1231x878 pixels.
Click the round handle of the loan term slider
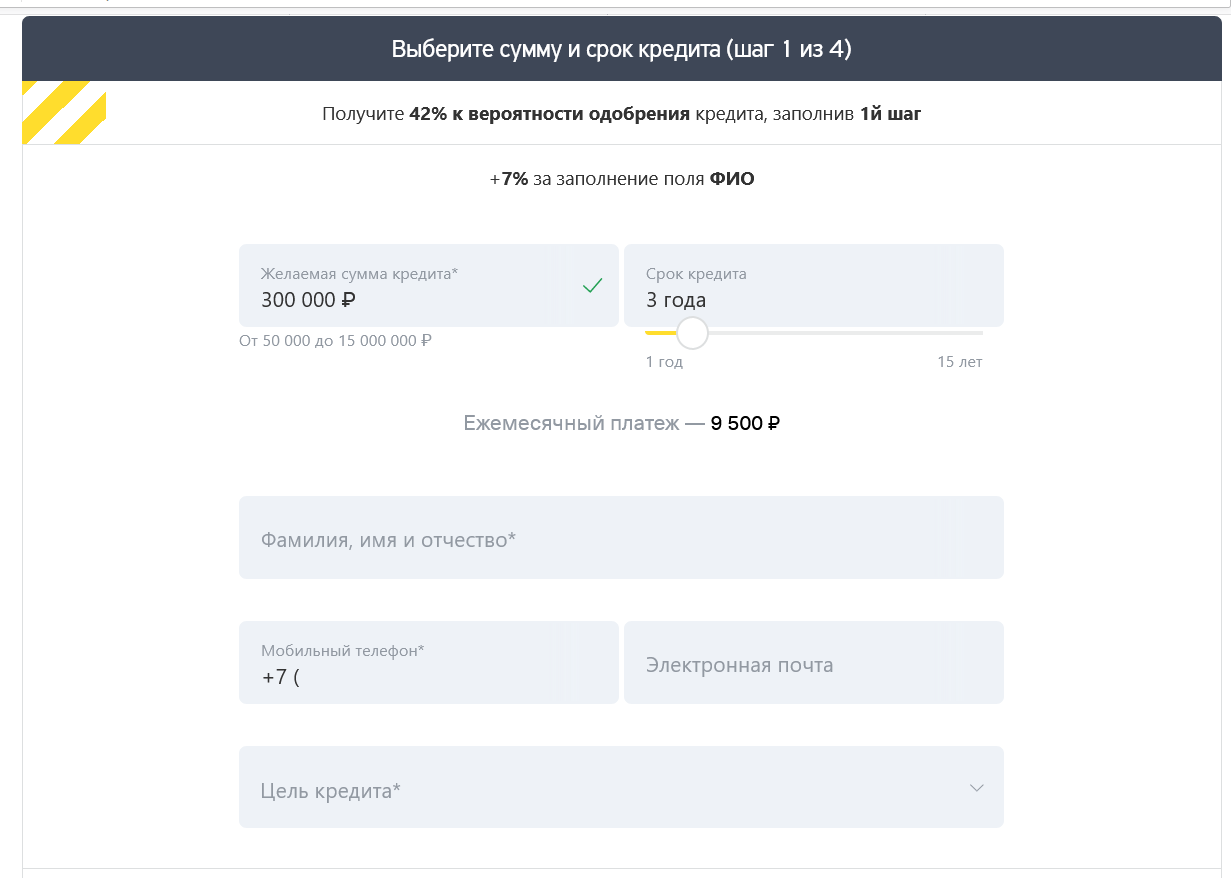coord(692,333)
